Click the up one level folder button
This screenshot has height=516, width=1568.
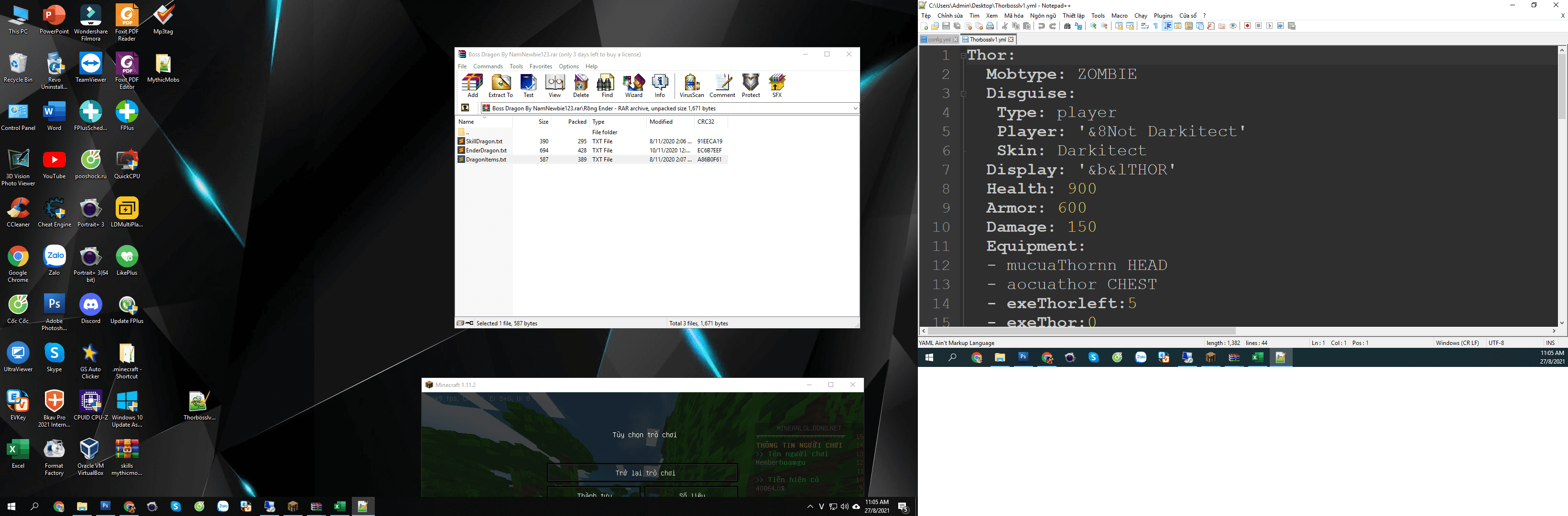tap(465, 107)
